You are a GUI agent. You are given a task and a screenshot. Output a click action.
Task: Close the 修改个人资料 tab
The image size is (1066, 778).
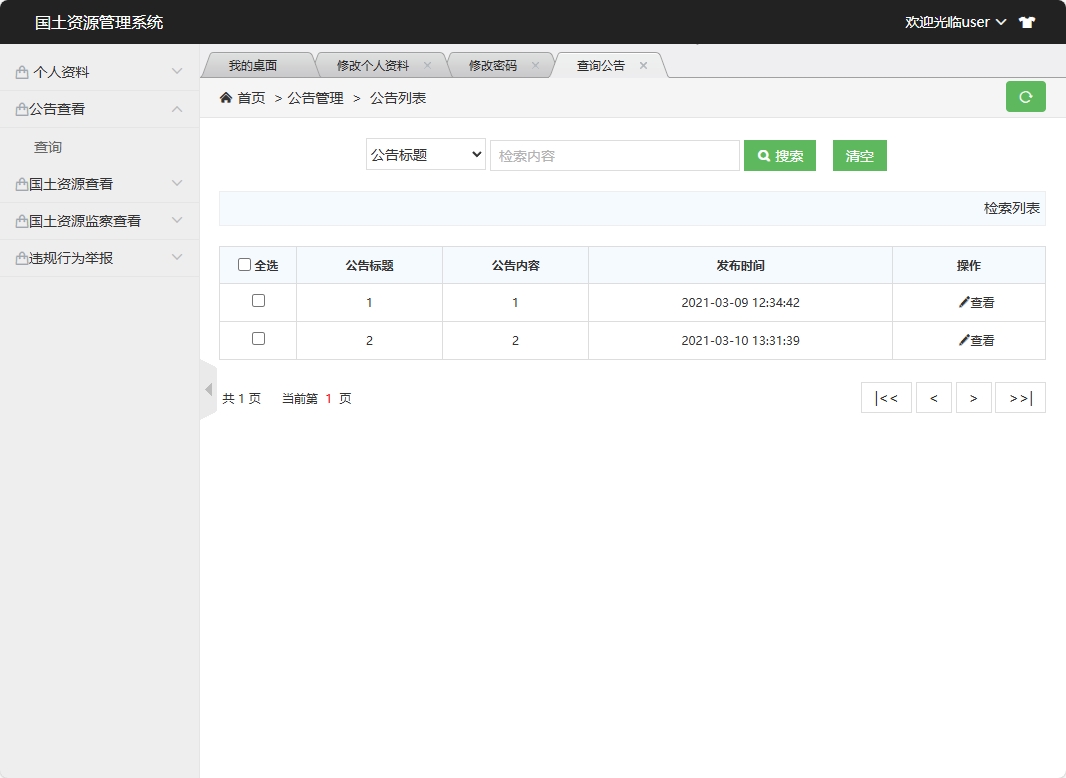(x=427, y=66)
